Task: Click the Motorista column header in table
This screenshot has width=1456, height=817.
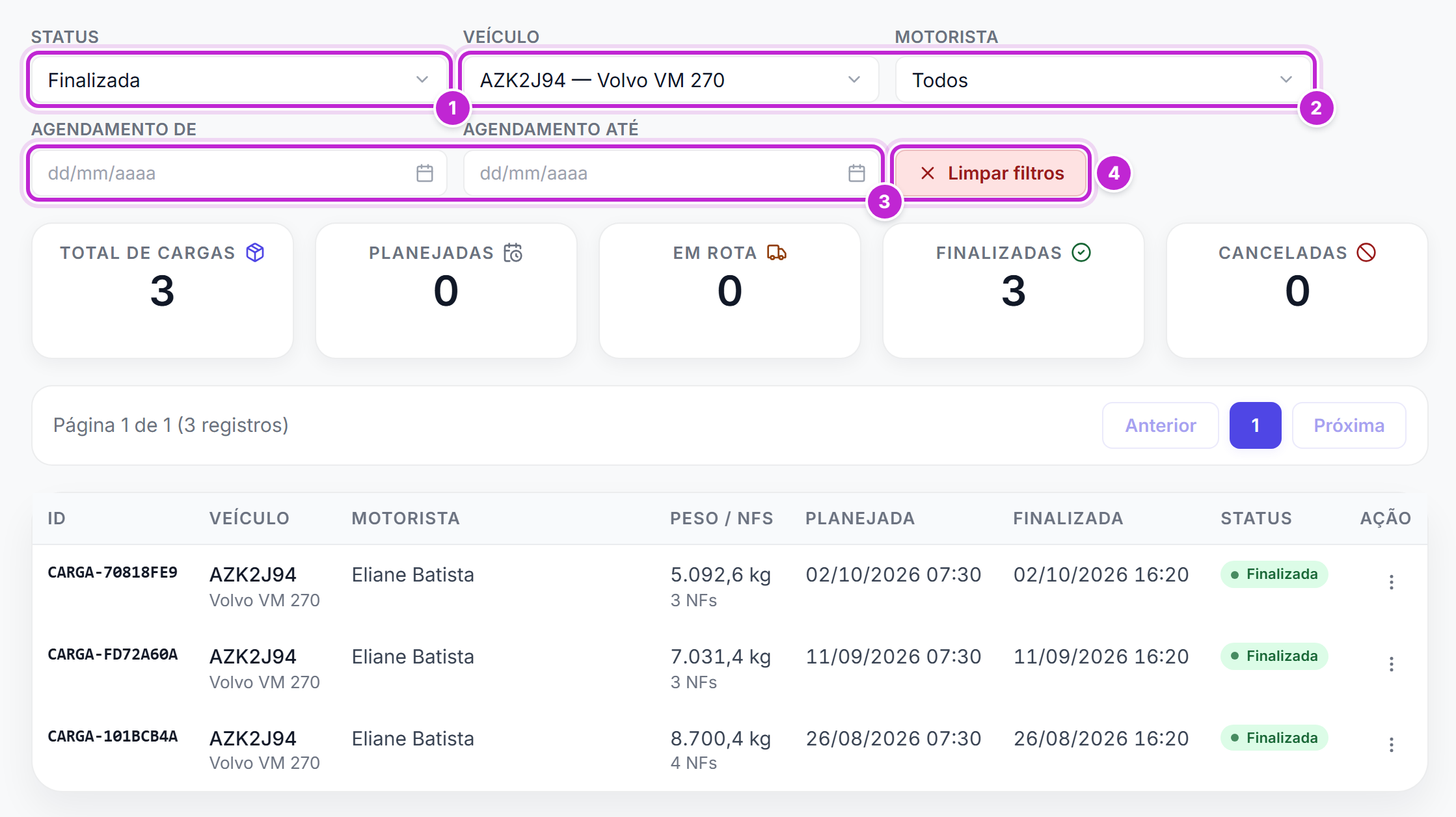Action: 406,518
